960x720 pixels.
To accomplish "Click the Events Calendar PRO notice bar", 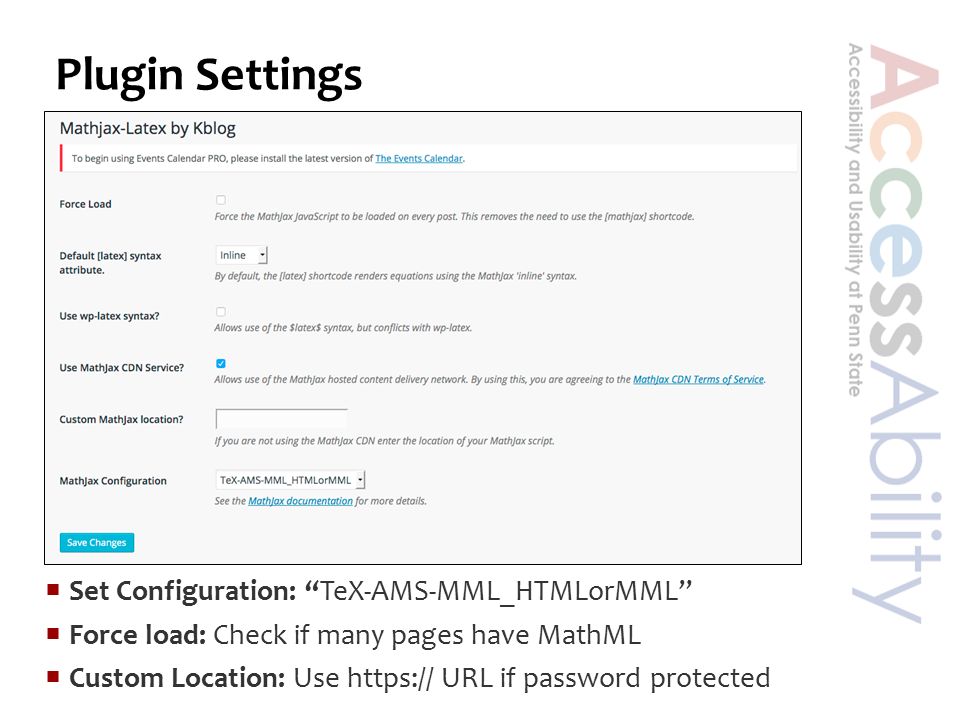I will coord(429,159).
